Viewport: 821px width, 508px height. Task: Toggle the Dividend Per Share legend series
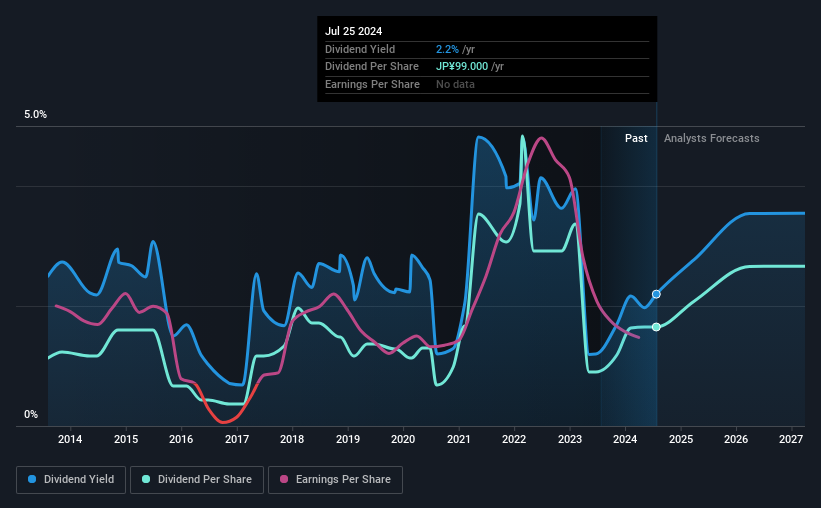coord(197,480)
